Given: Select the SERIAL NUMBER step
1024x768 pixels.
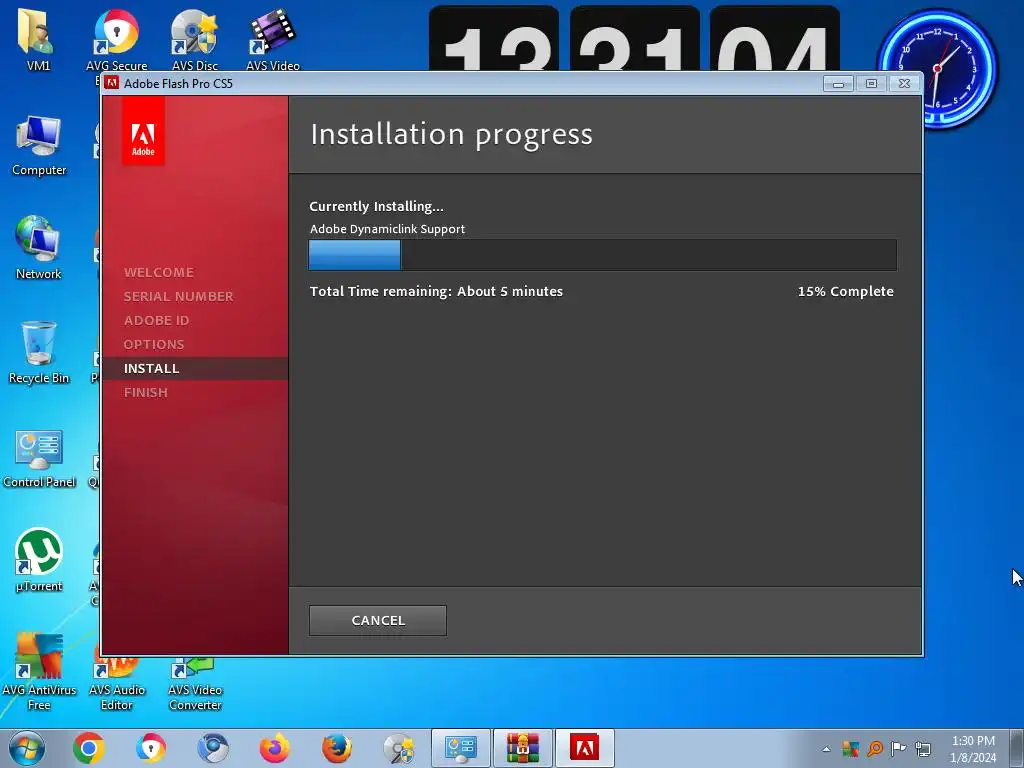Looking at the screenshot, I should coord(178,296).
